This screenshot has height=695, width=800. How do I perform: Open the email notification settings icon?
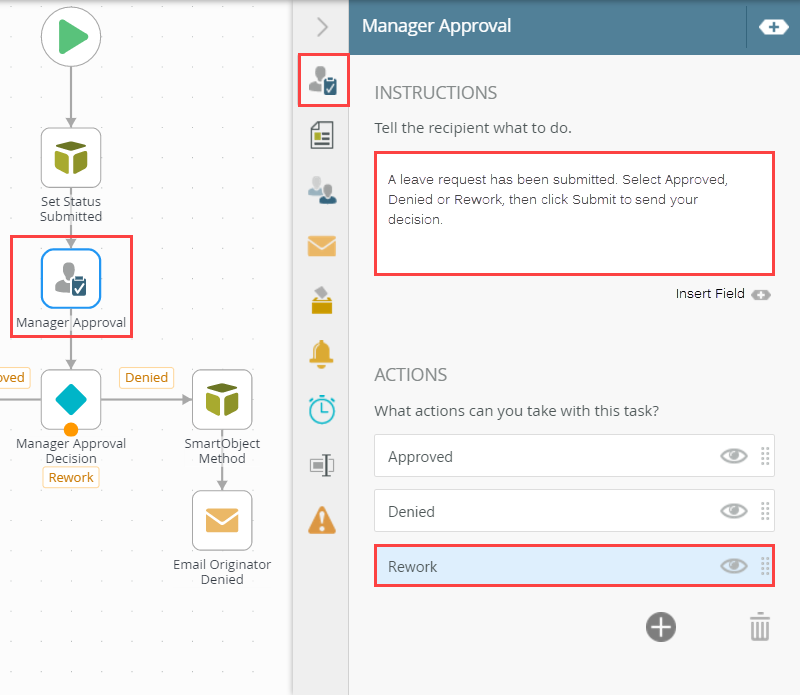[x=322, y=246]
